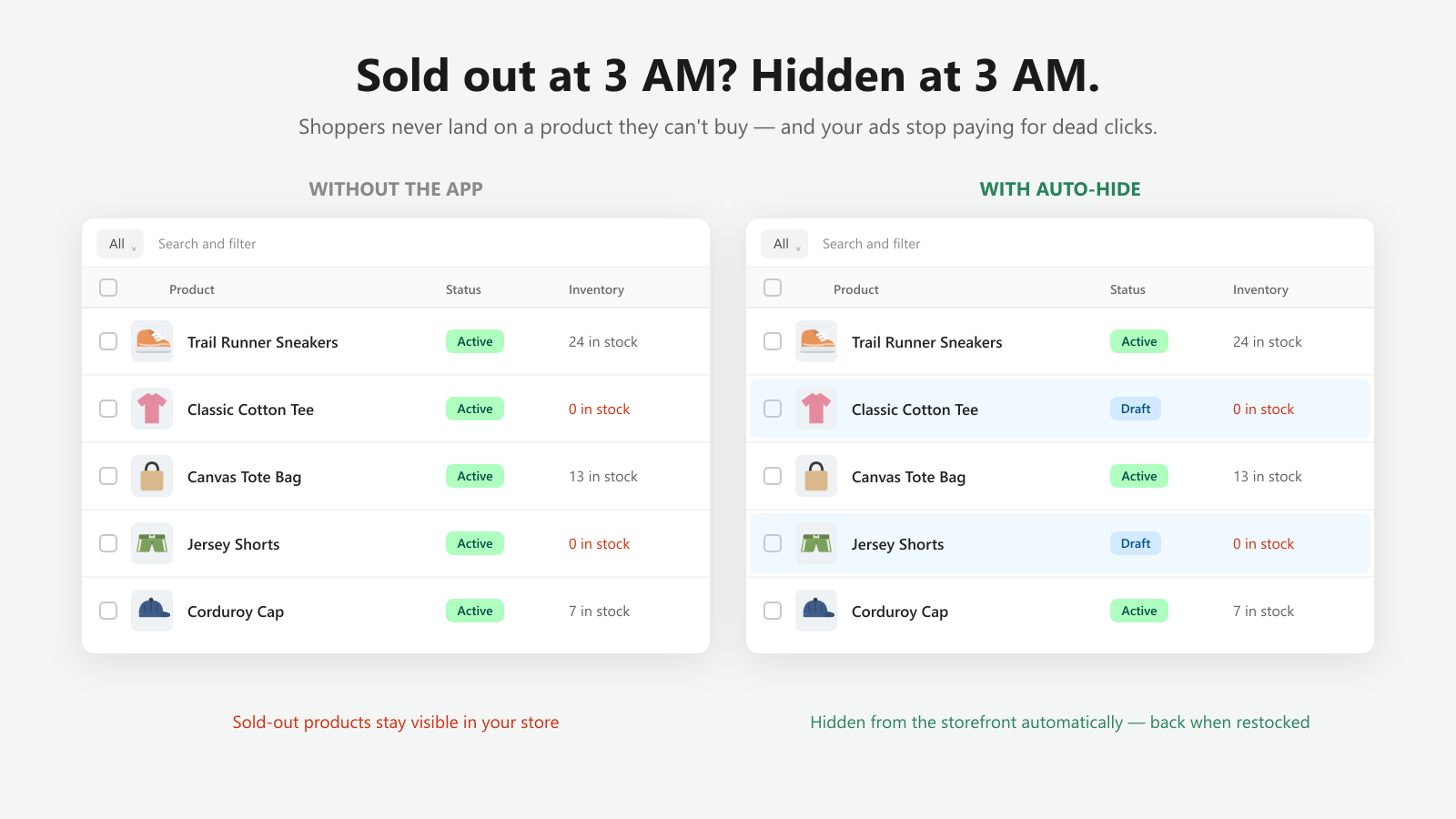This screenshot has width=1456, height=819.
Task: Click the blue cap icon in the right panel
Action: 816,611
